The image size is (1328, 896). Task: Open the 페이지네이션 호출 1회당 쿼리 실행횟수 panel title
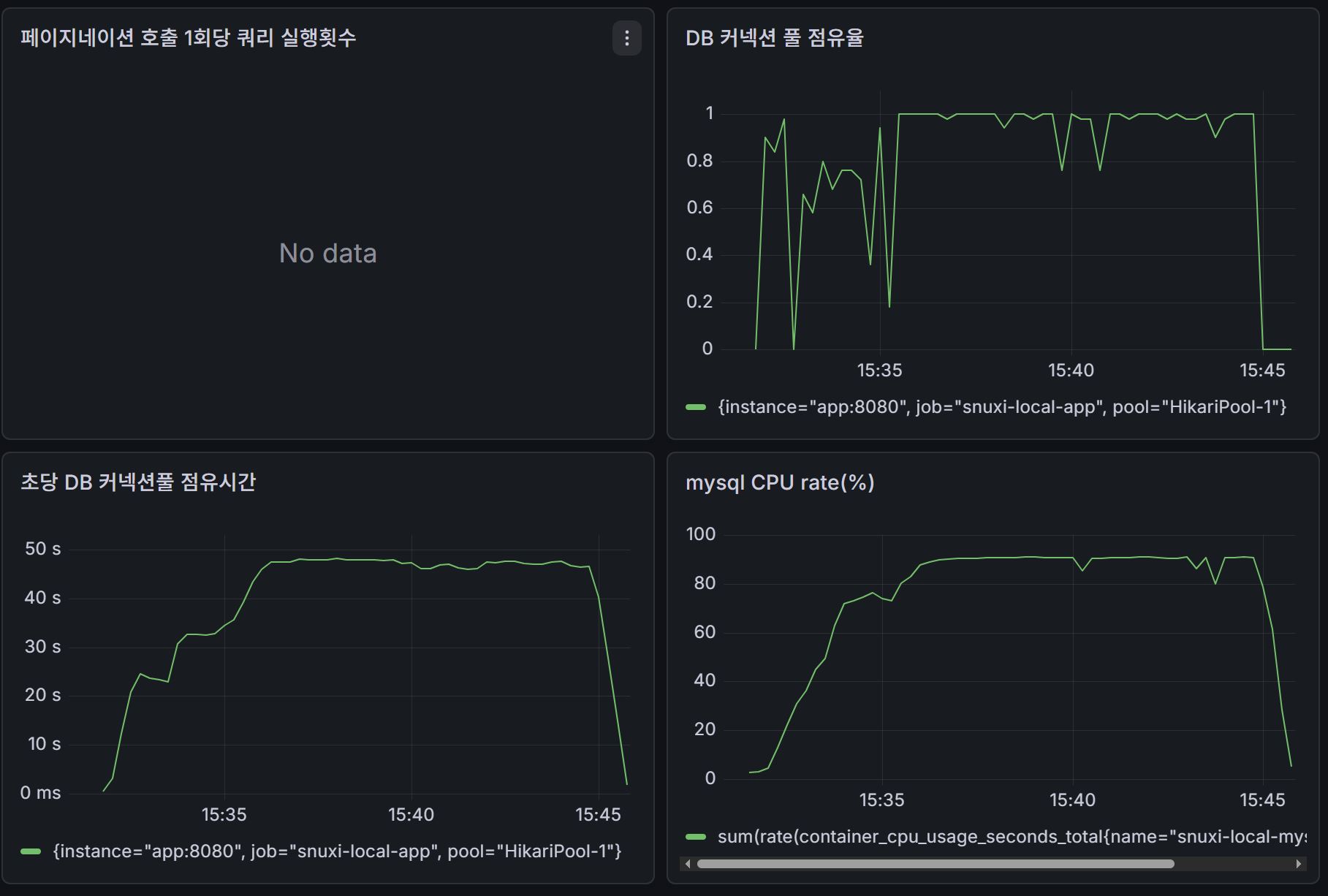[x=188, y=38]
